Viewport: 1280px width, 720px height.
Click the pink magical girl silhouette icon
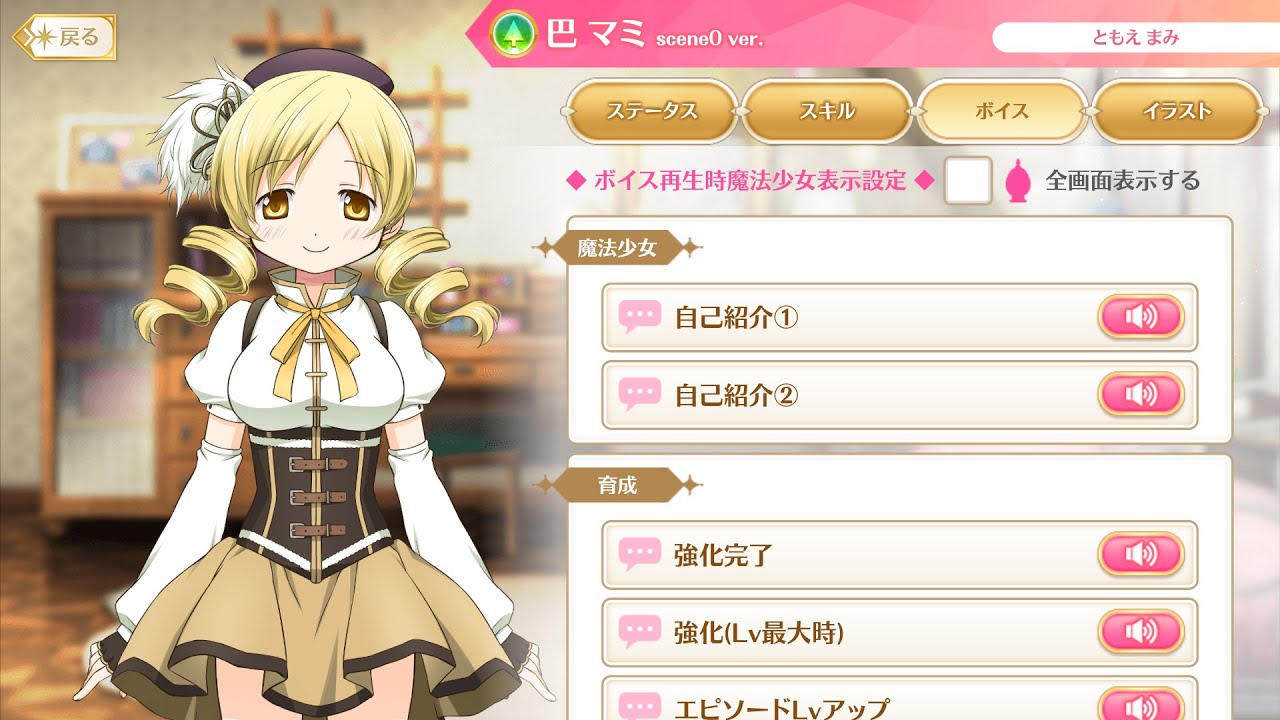(x=1017, y=181)
